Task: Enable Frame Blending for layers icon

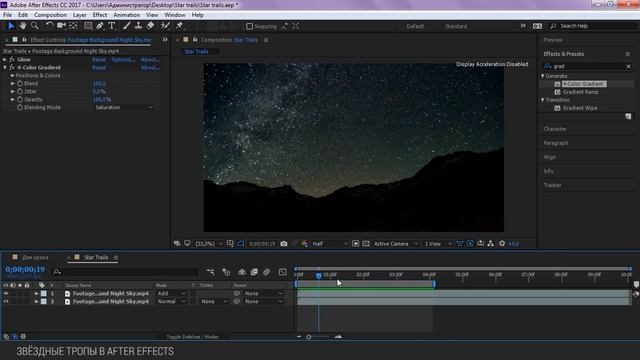Action: click(x=254, y=272)
